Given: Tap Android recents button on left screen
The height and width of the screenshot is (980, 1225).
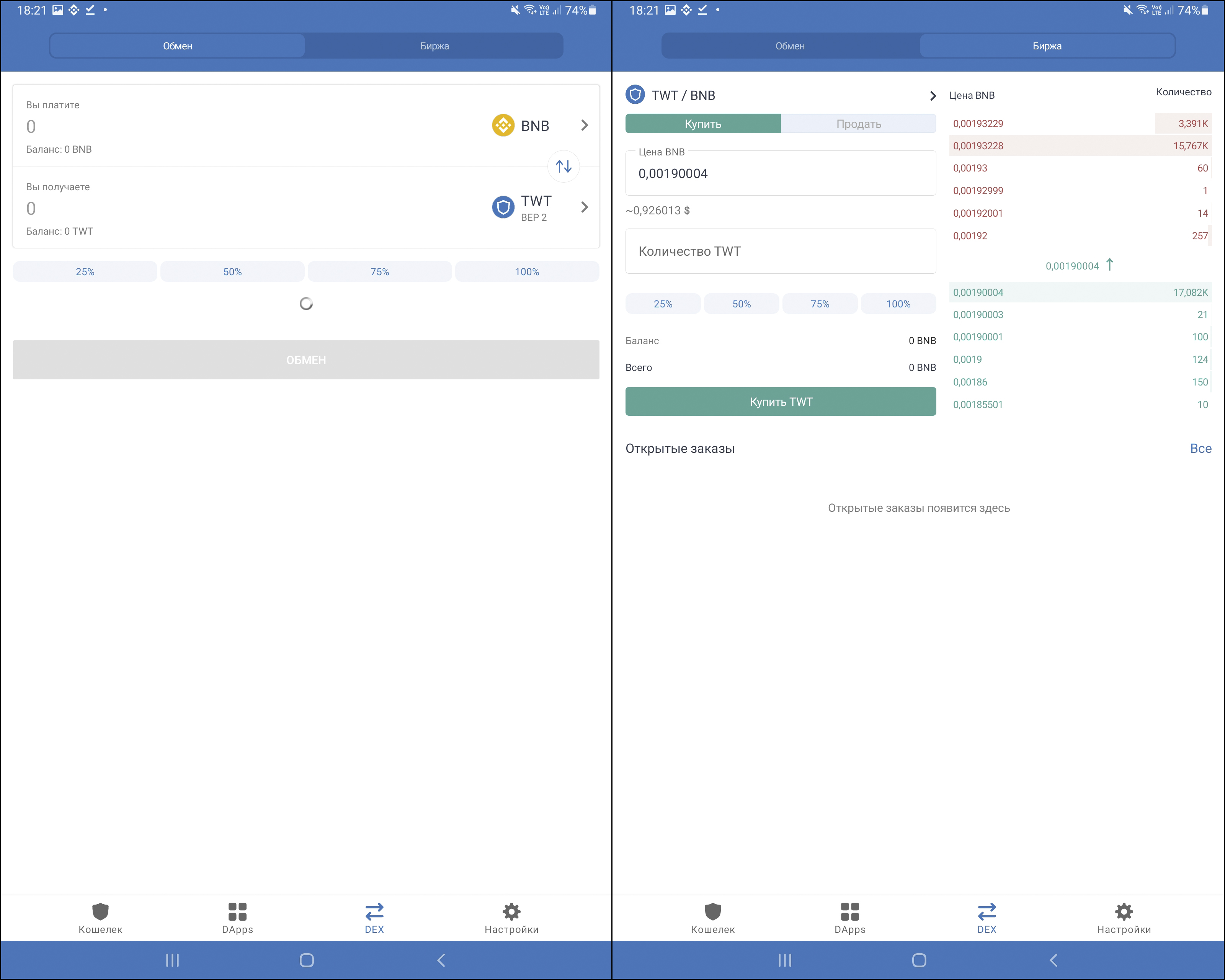Looking at the screenshot, I should point(172,960).
